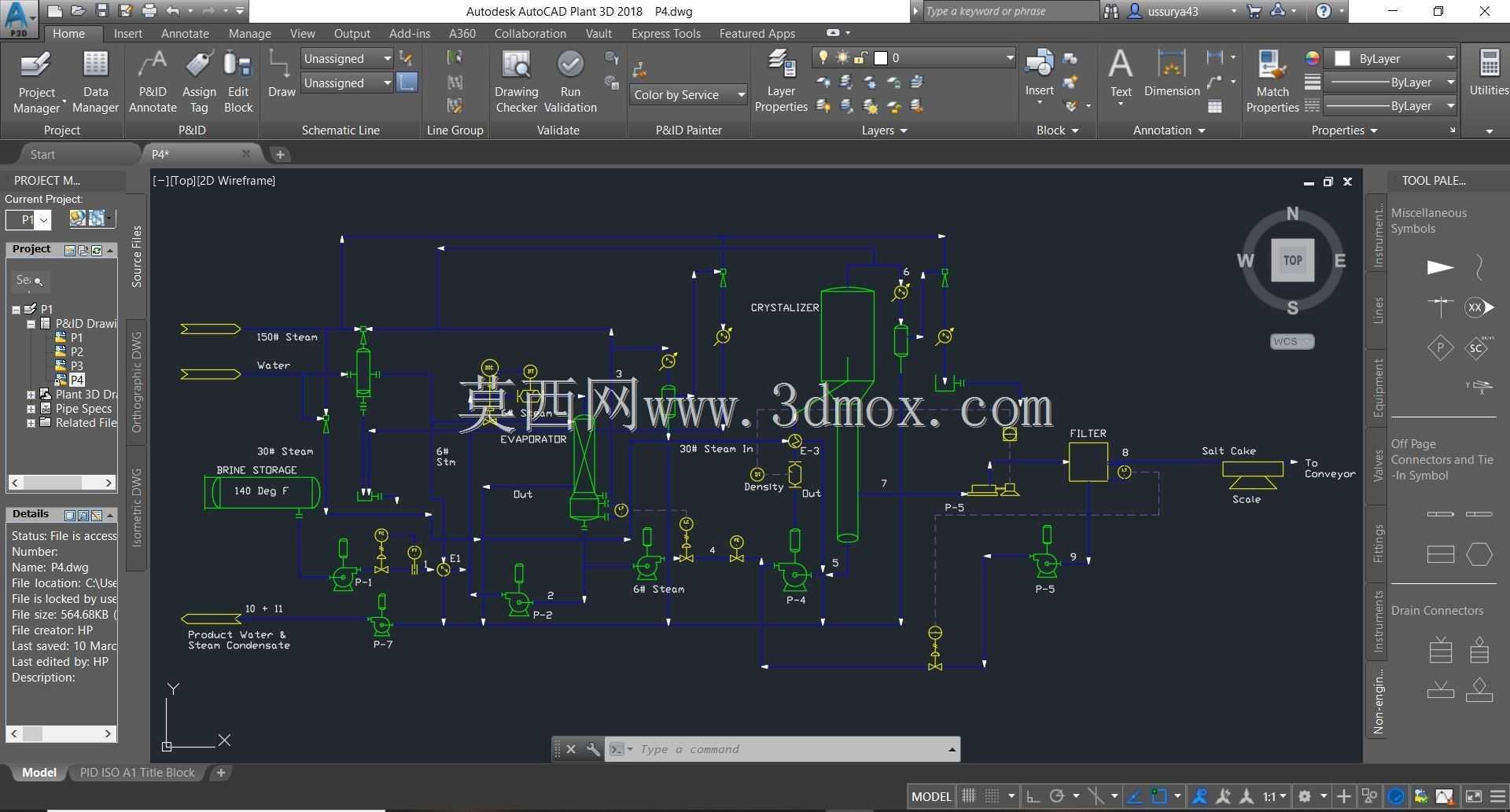
Task: Toggle ortho mode in status bar
Action: [x=1033, y=796]
